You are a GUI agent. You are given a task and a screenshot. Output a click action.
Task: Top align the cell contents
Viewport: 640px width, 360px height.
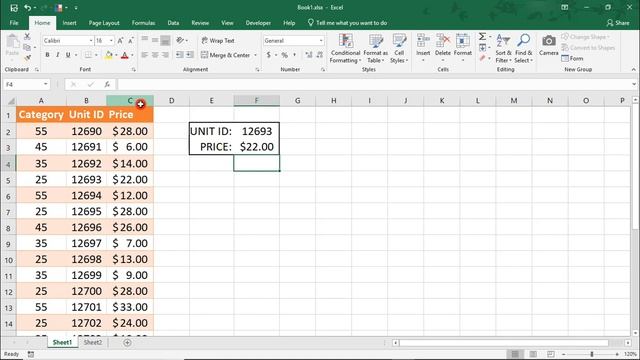[x=144, y=40]
